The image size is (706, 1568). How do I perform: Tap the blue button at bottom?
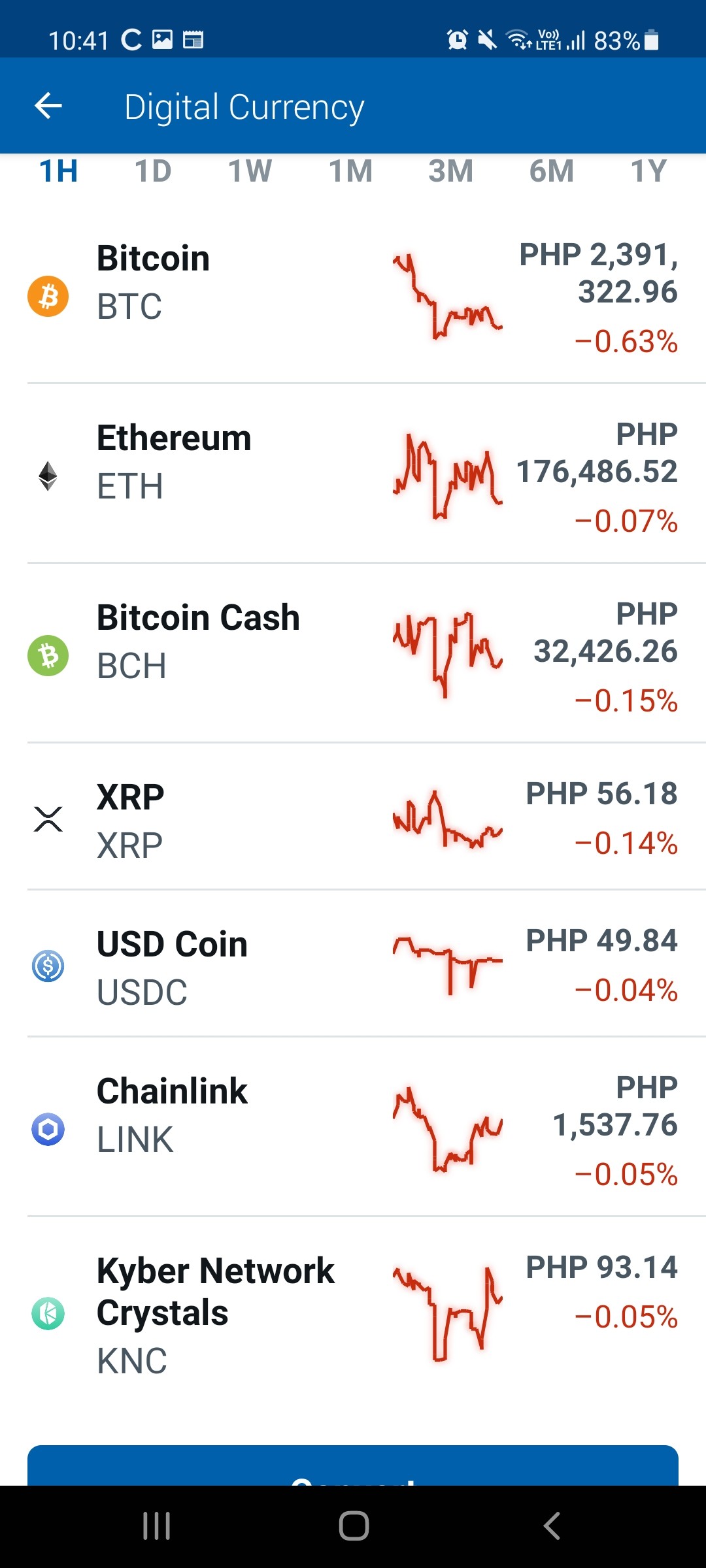pos(353,1465)
